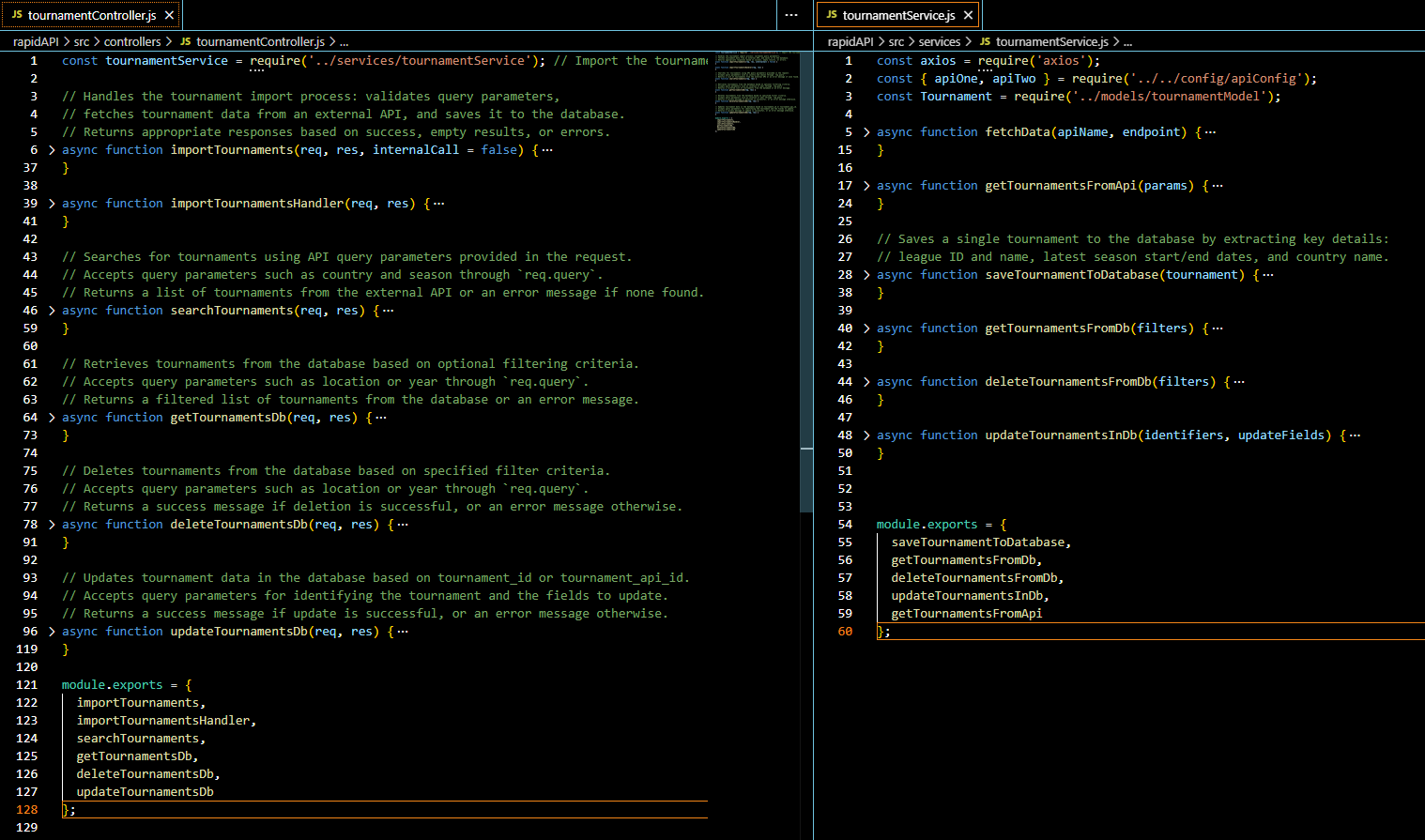Close the tournamentService.js tab
Image resolution: width=1425 pixels, height=840 pixels.
click(x=968, y=15)
